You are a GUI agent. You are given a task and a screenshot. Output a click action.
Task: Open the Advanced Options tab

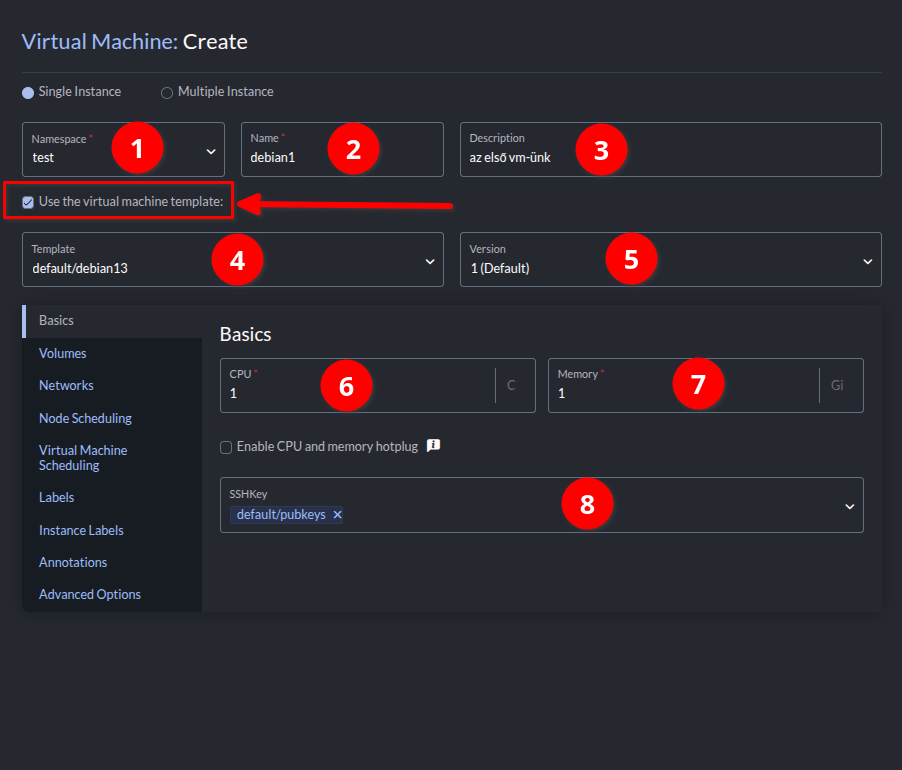(90, 594)
